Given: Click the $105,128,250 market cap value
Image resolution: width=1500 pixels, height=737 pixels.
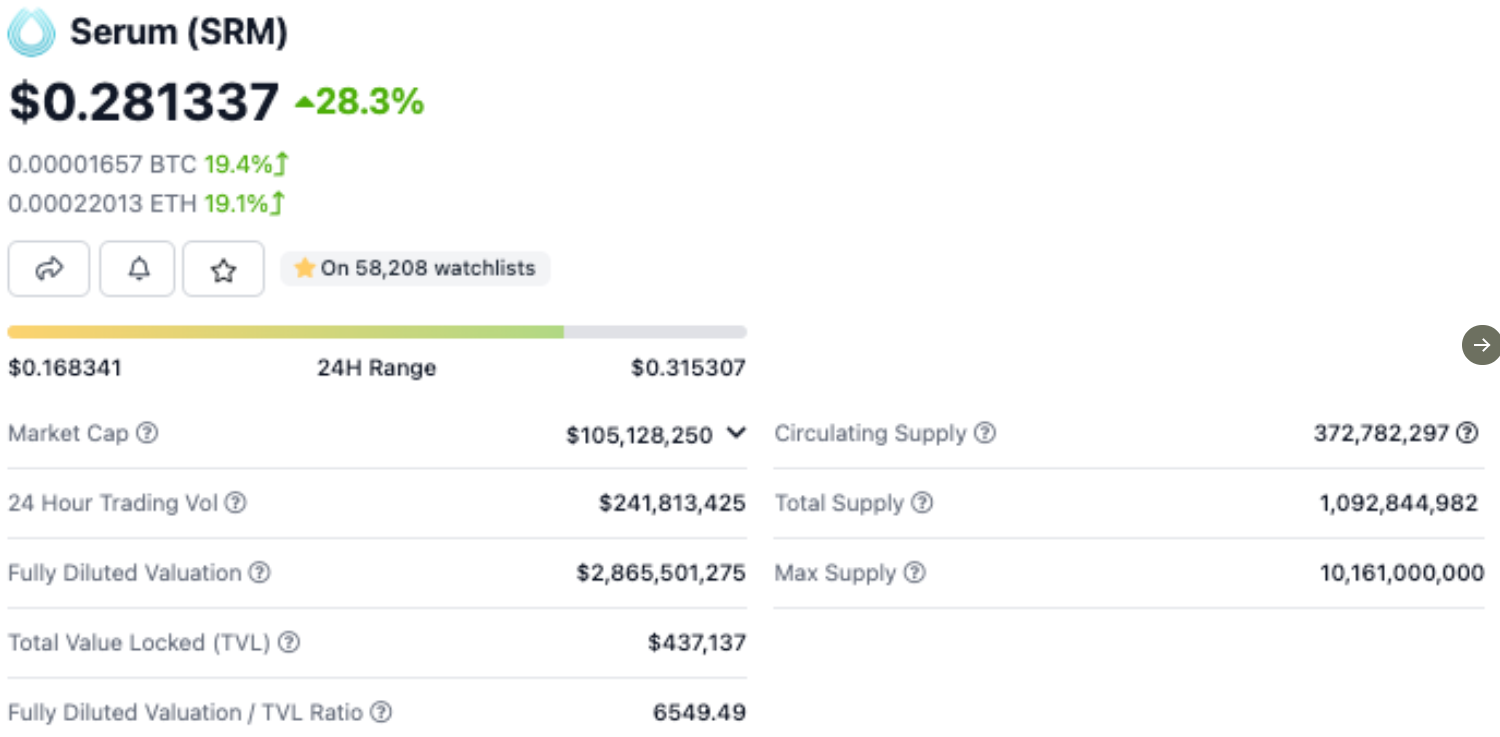Looking at the screenshot, I should coord(639,435).
